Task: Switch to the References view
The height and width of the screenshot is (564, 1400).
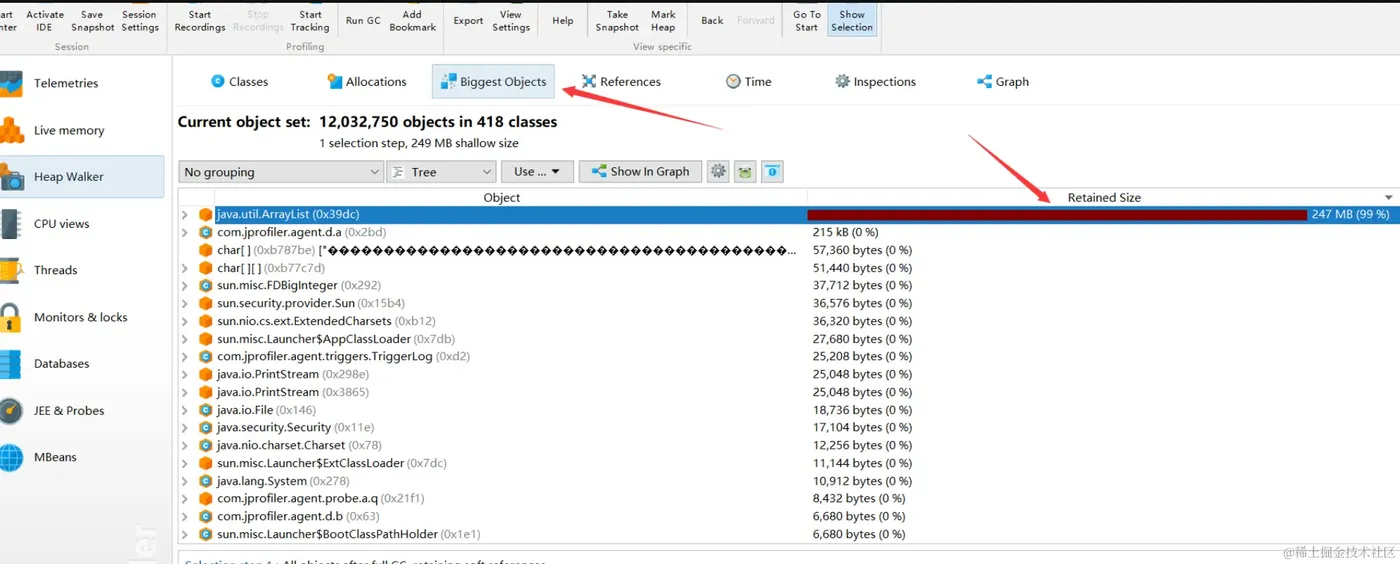Action: (x=622, y=82)
